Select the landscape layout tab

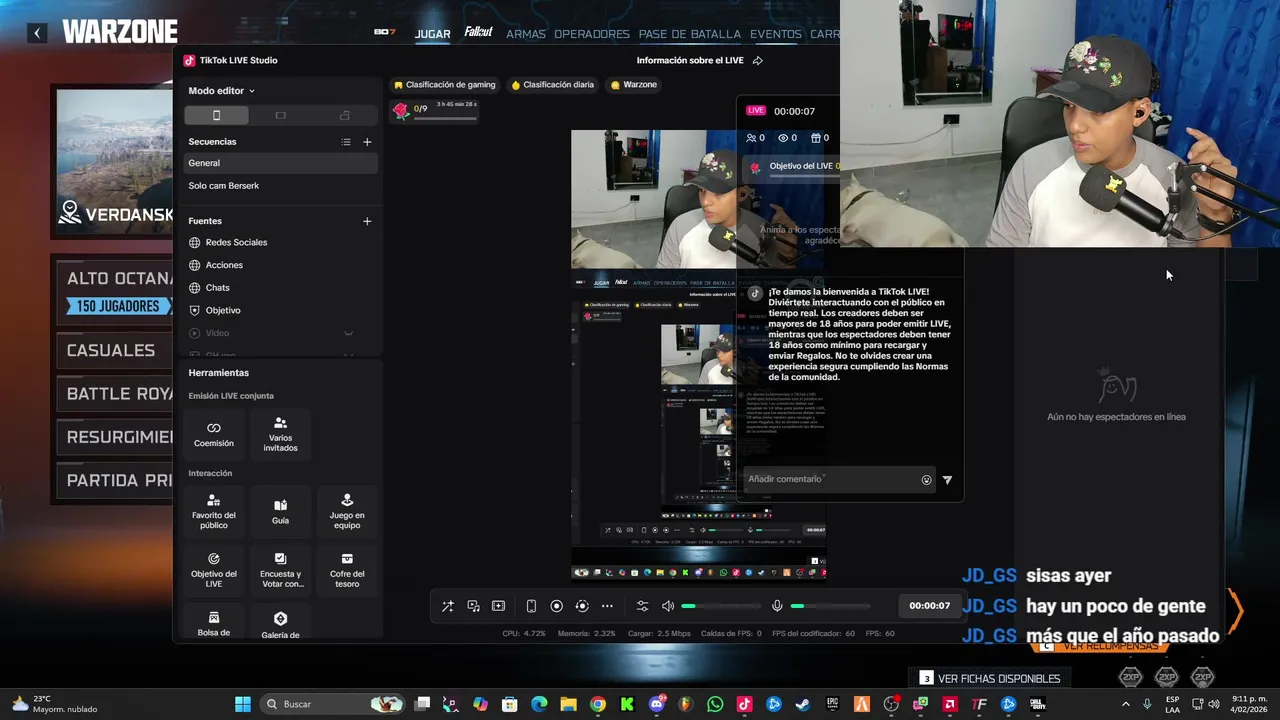click(x=280, y=115)
